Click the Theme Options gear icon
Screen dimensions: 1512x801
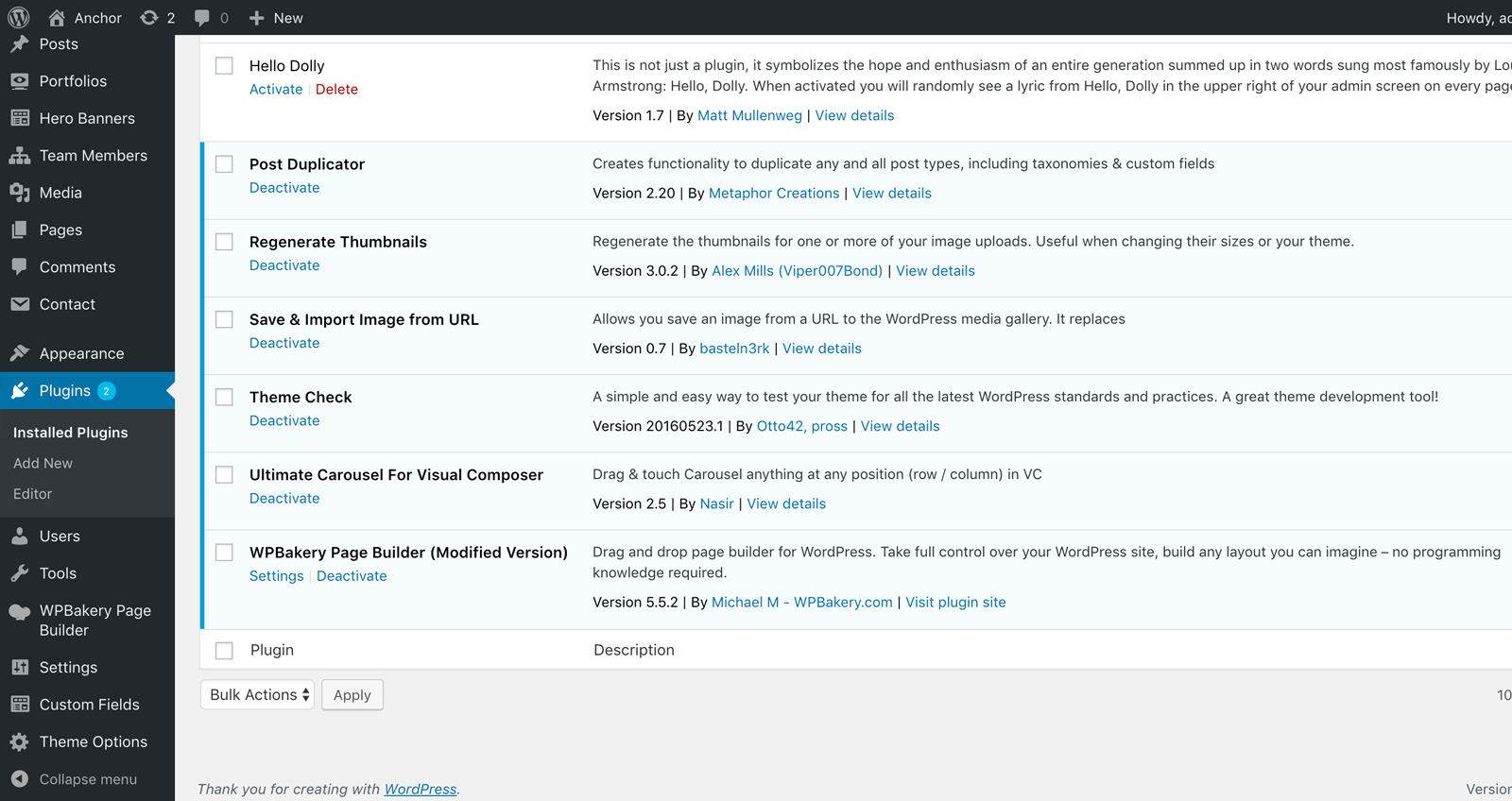coord(20,742)
